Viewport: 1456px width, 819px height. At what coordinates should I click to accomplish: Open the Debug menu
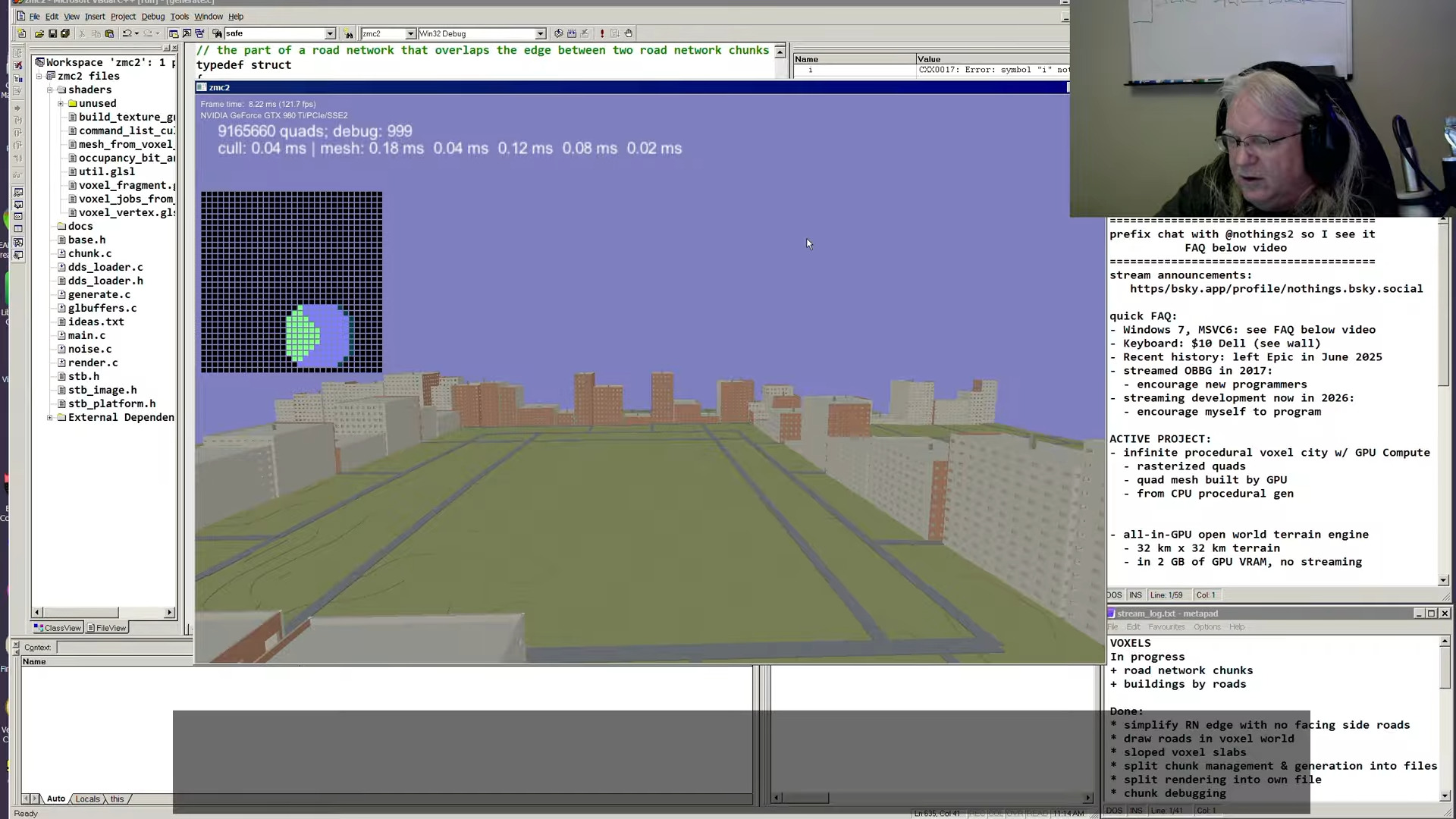152,17
